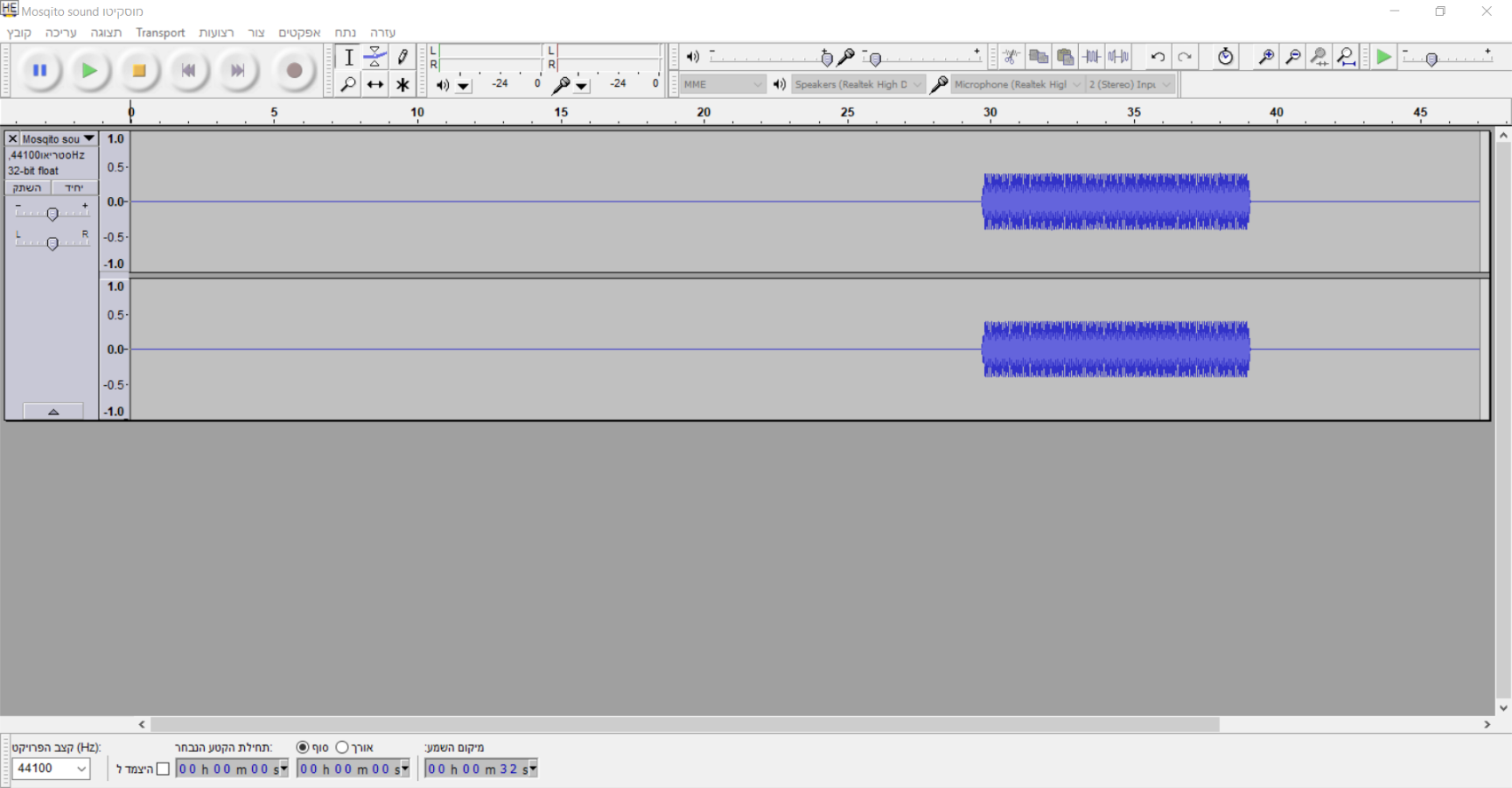Start recording with the red Record button
1512x788 pixels.
coord(295,70)
